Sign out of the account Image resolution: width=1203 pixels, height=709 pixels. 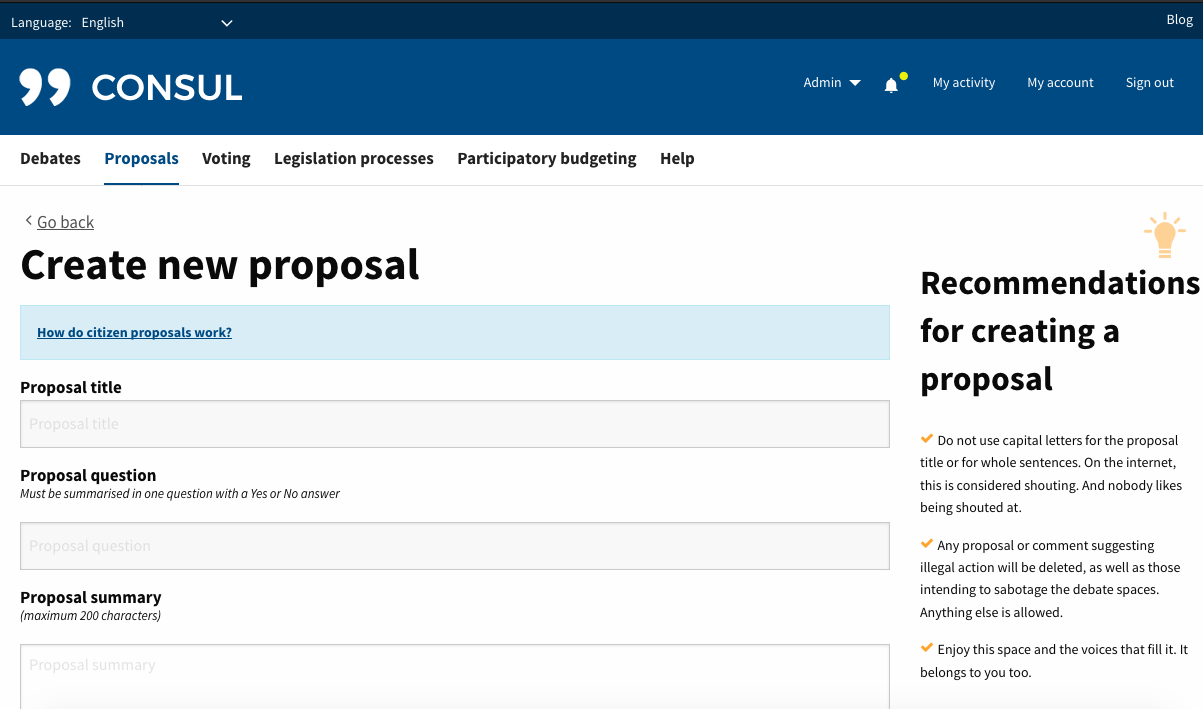pos(1149,83)
